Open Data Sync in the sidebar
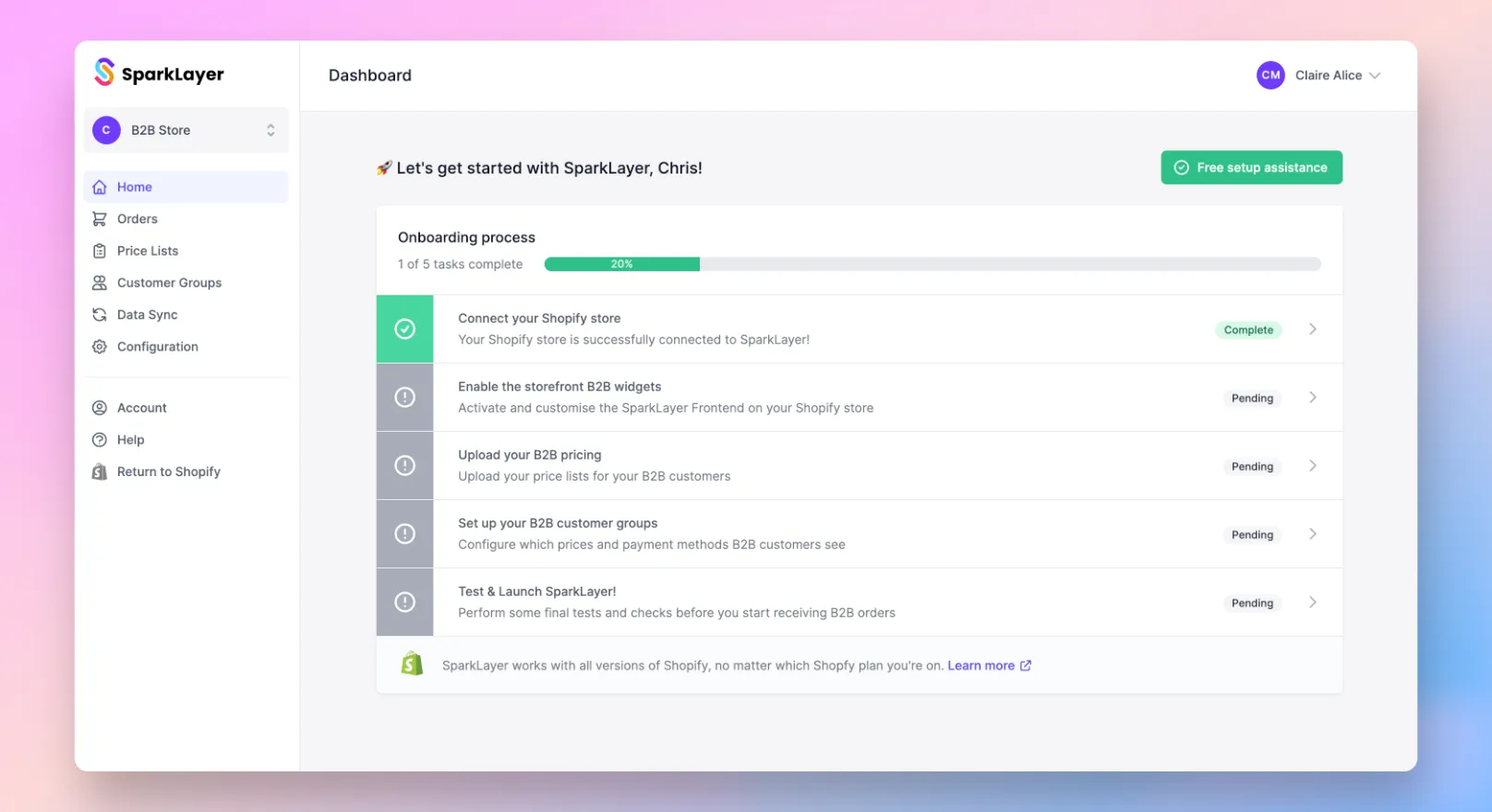The width and height of the screenshot is (1492, 812). [186, 315]
